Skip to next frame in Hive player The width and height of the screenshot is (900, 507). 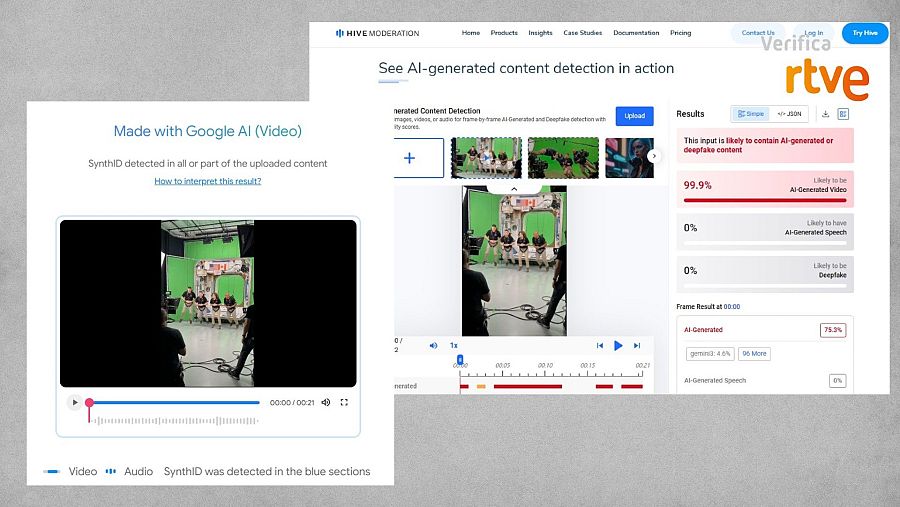click(x=636, y=345)
